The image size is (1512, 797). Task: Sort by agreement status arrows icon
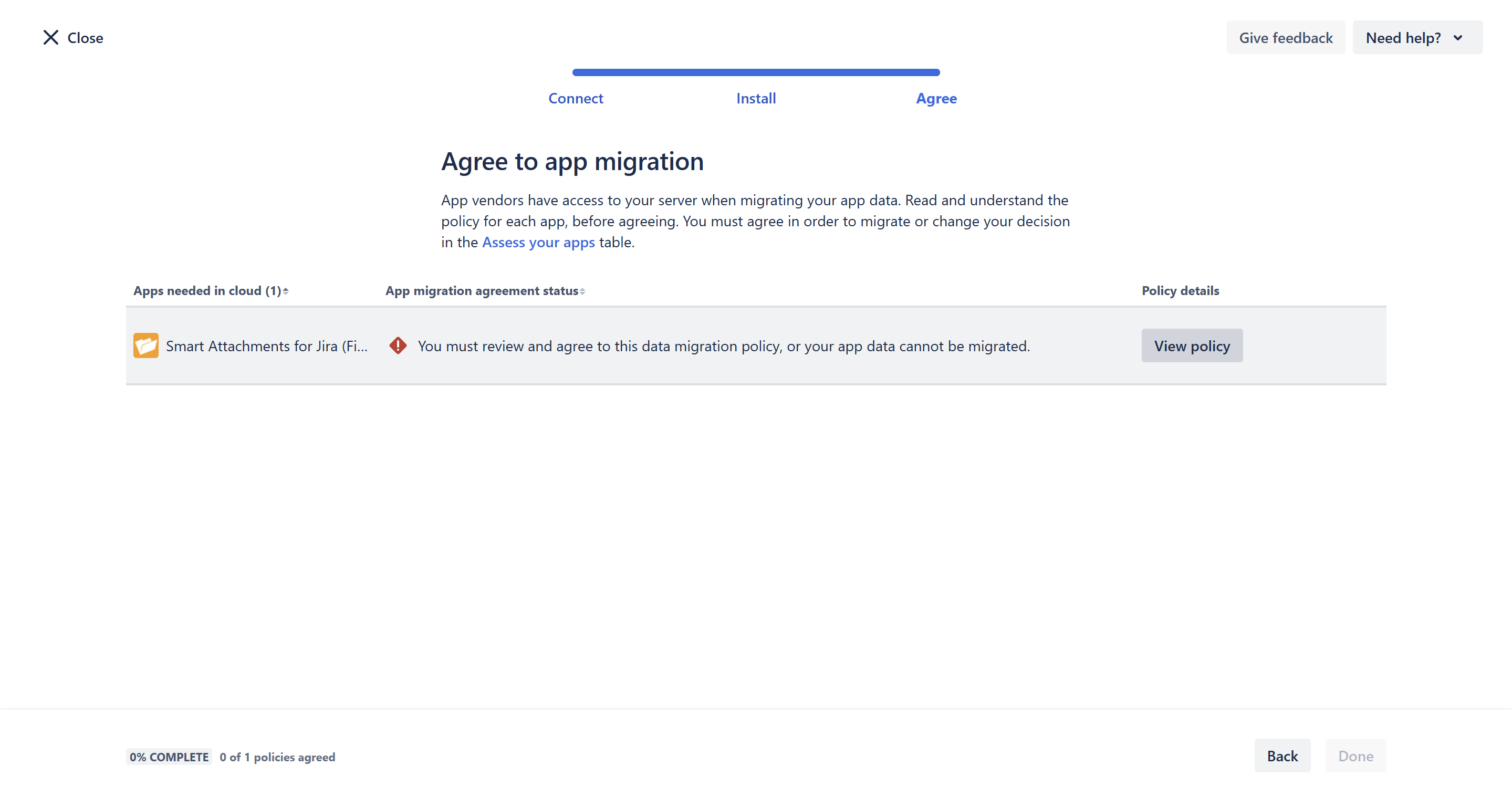[x=582, y=291]
